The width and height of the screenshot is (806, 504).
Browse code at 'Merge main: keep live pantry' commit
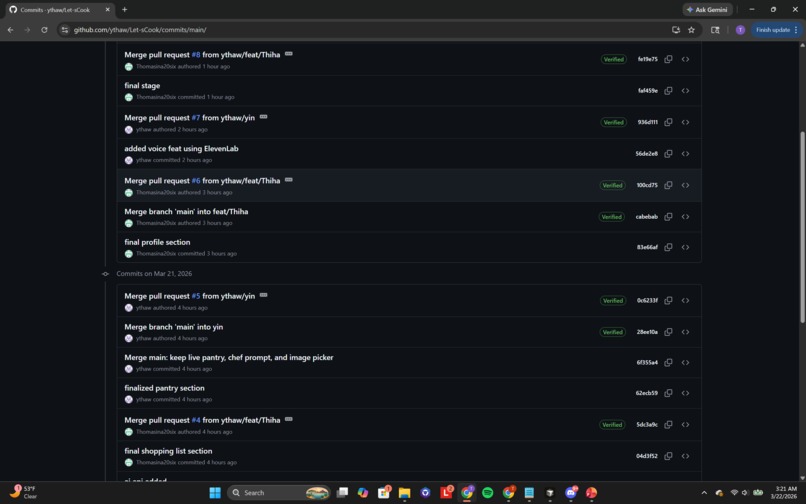(x=685, y=362)
